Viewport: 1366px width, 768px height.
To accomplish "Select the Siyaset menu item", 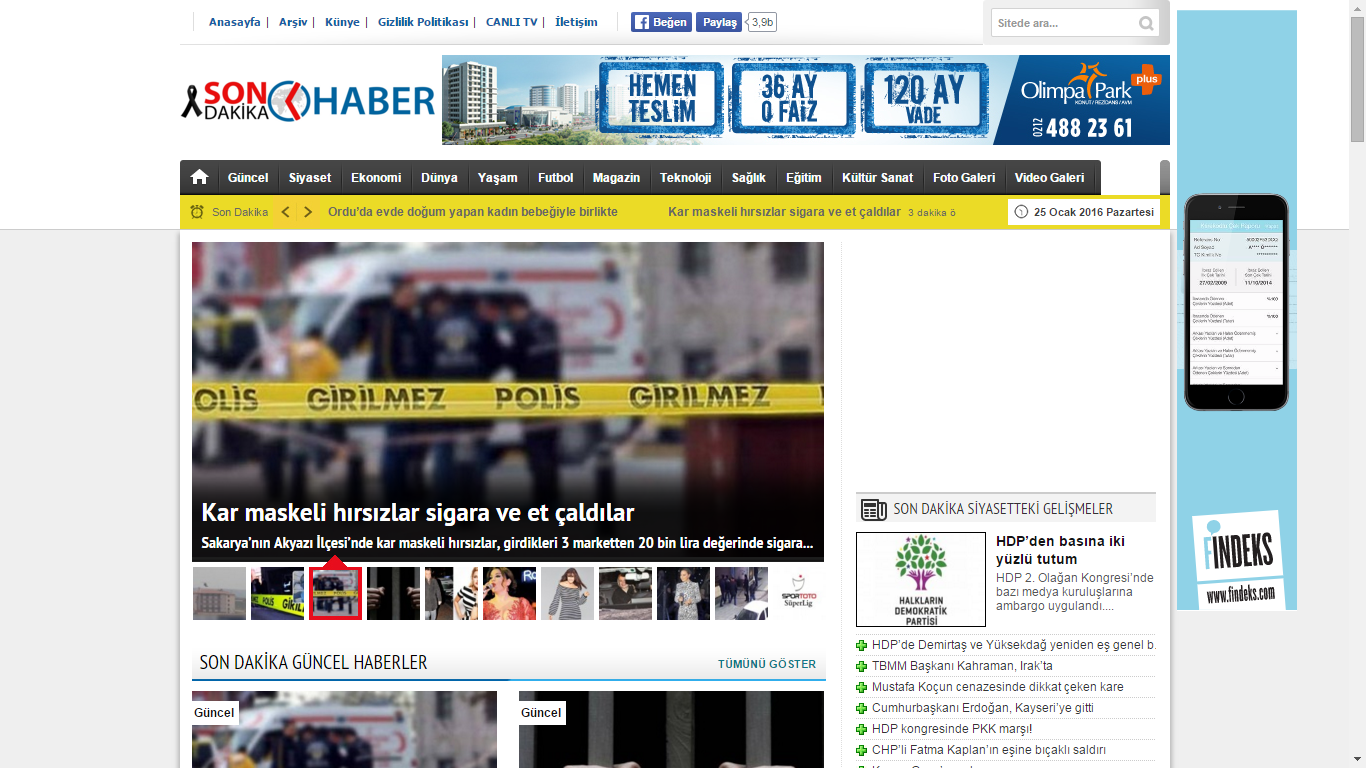I will click(310, 177).
